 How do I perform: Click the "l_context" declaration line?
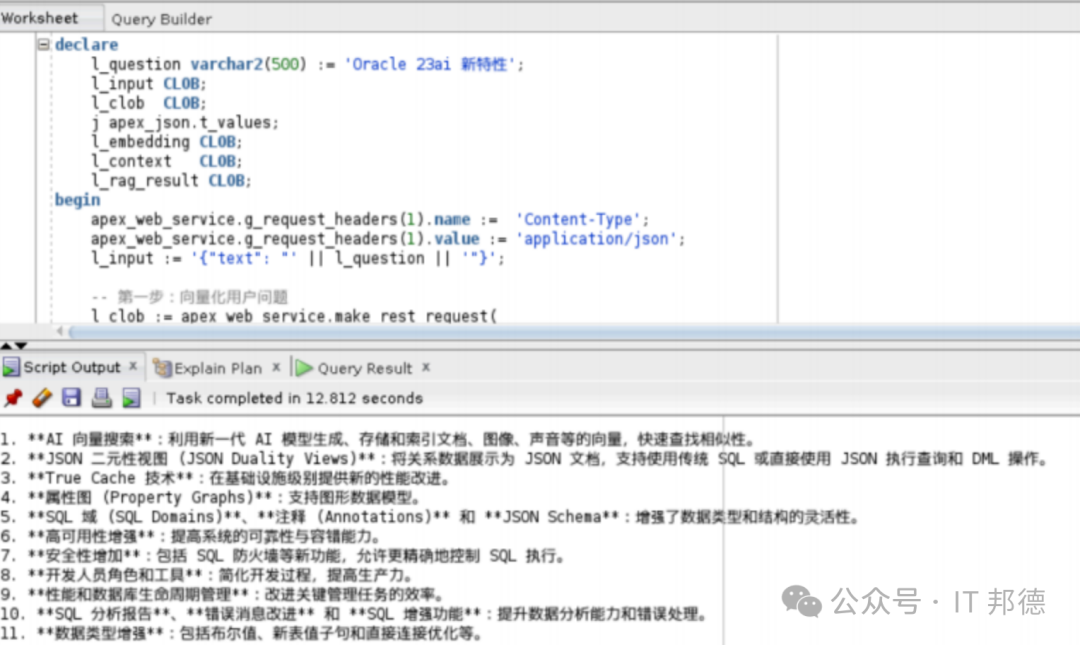(x=166, y=161)
